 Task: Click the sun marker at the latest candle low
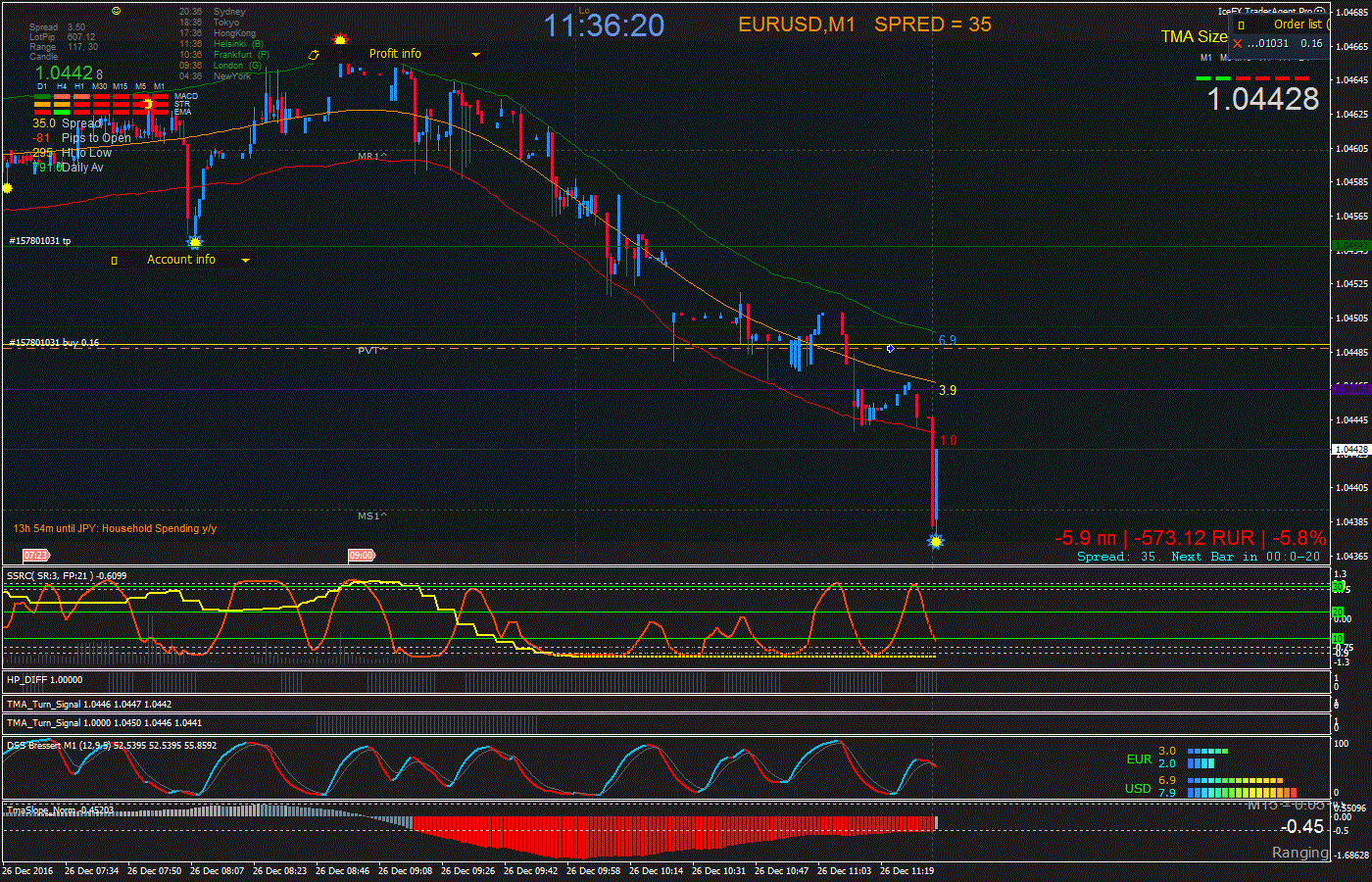(936, 541)
